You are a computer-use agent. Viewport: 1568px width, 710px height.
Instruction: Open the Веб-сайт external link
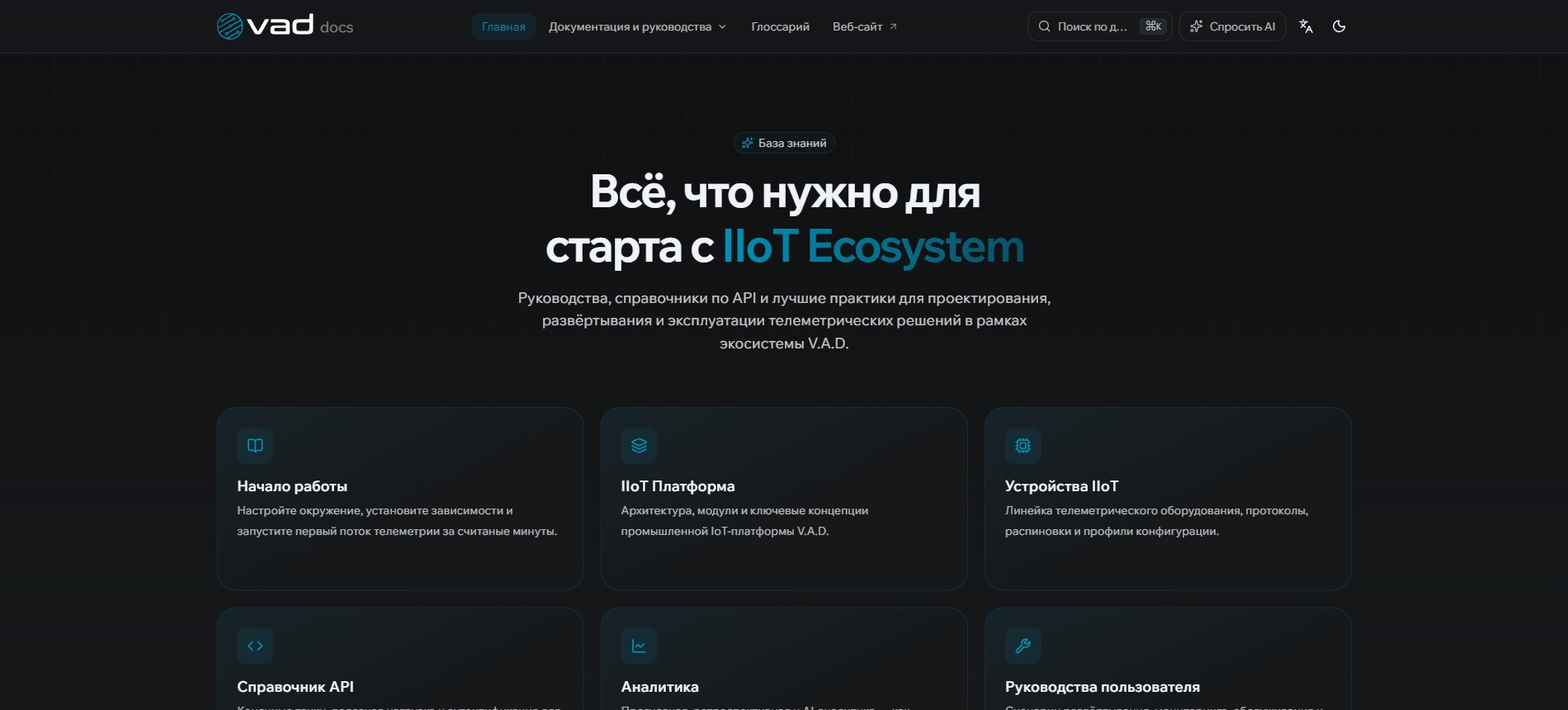click(x=864, y=26)
